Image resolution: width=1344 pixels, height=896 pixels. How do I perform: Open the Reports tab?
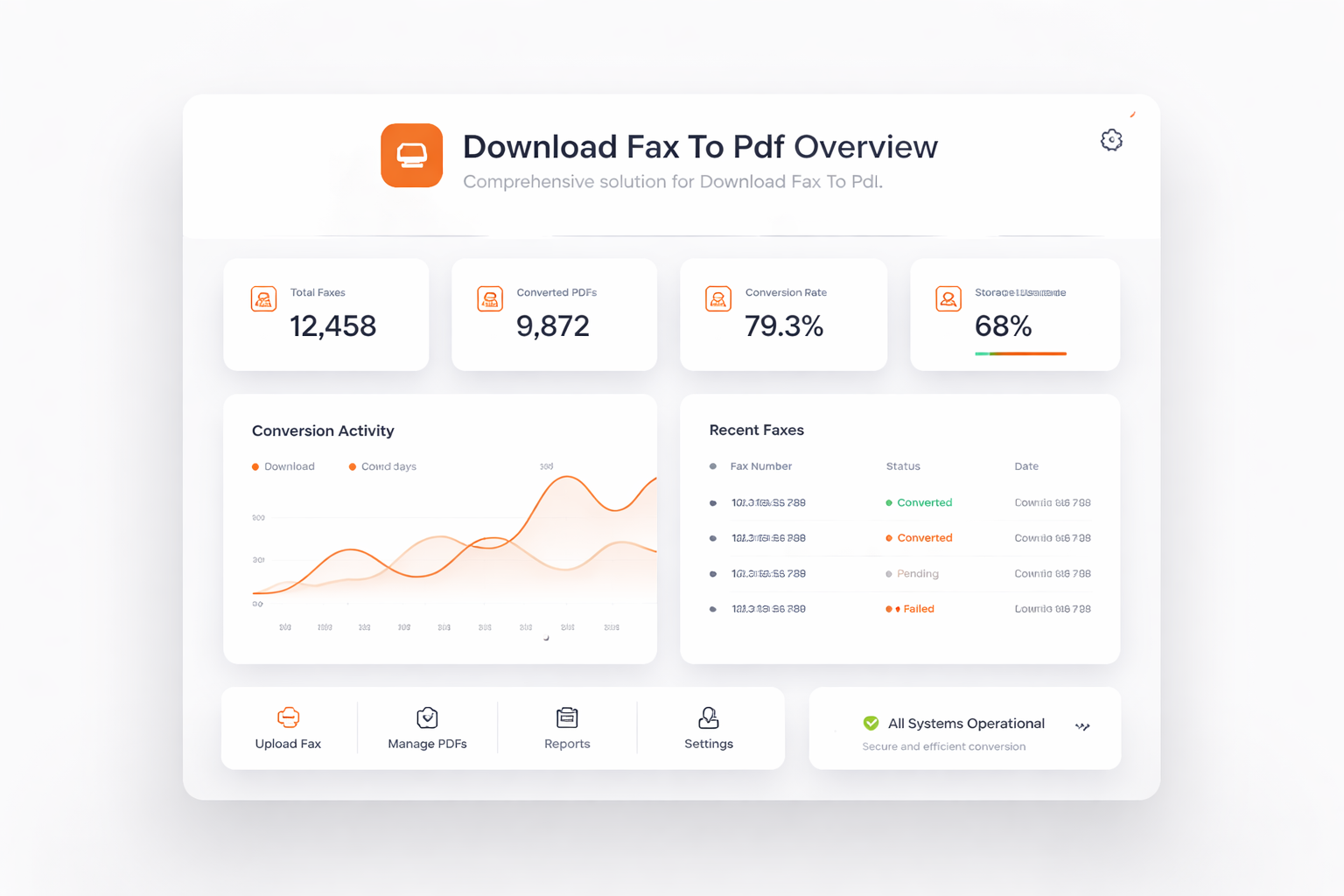567,729
